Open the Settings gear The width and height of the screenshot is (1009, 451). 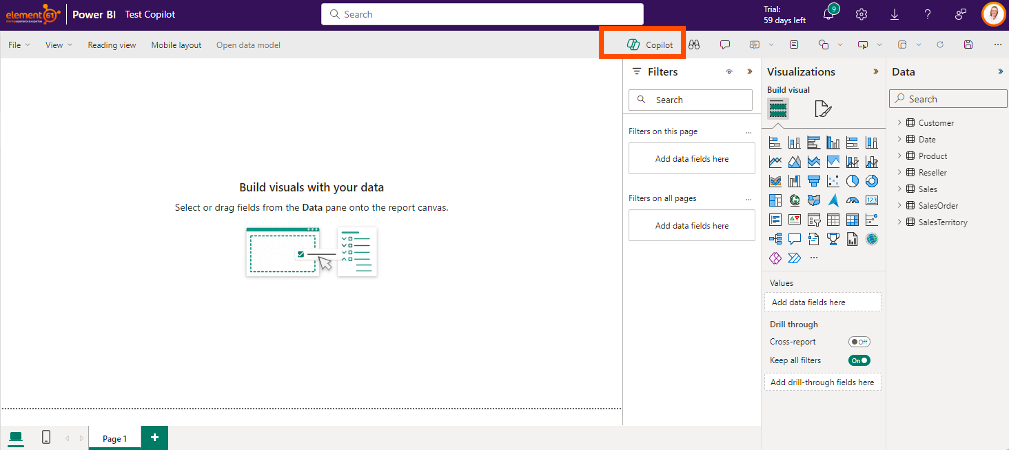(x=861, y=14)
